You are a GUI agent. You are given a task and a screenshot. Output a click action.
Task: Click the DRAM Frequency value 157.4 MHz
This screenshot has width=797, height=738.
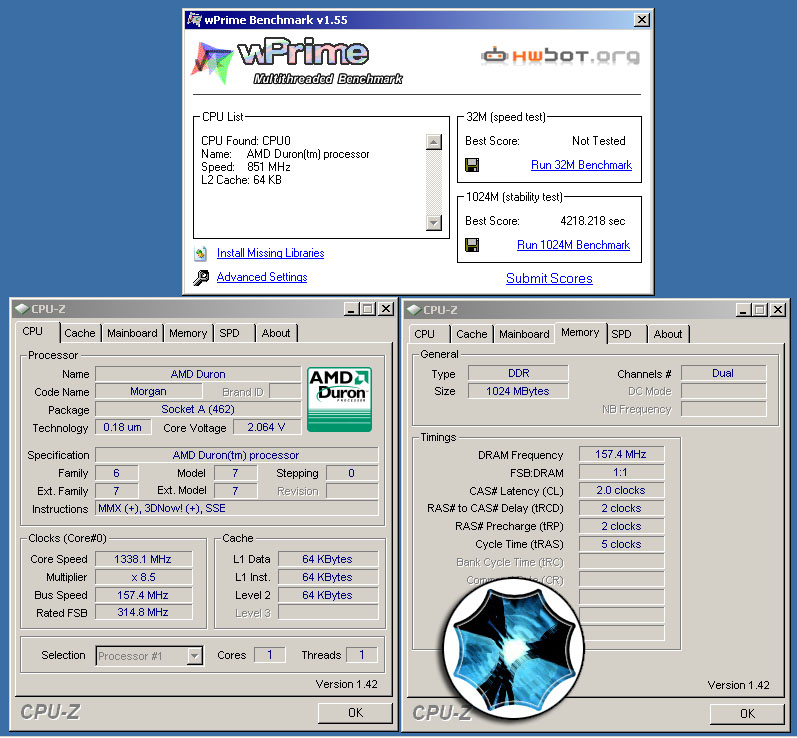tap(621, 454)
